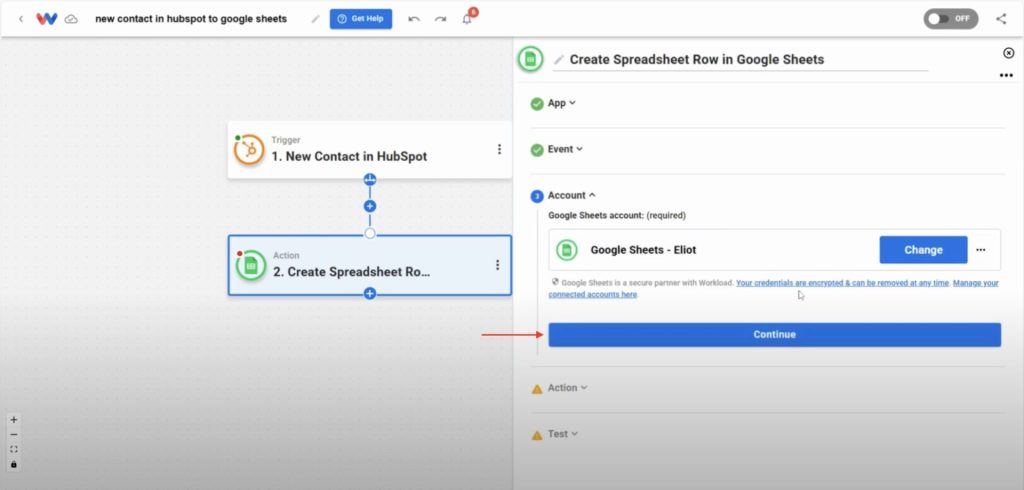Viewport: 1024px width, 490px height.
Task: Collapse the Account section
Action: click(571, 195)
